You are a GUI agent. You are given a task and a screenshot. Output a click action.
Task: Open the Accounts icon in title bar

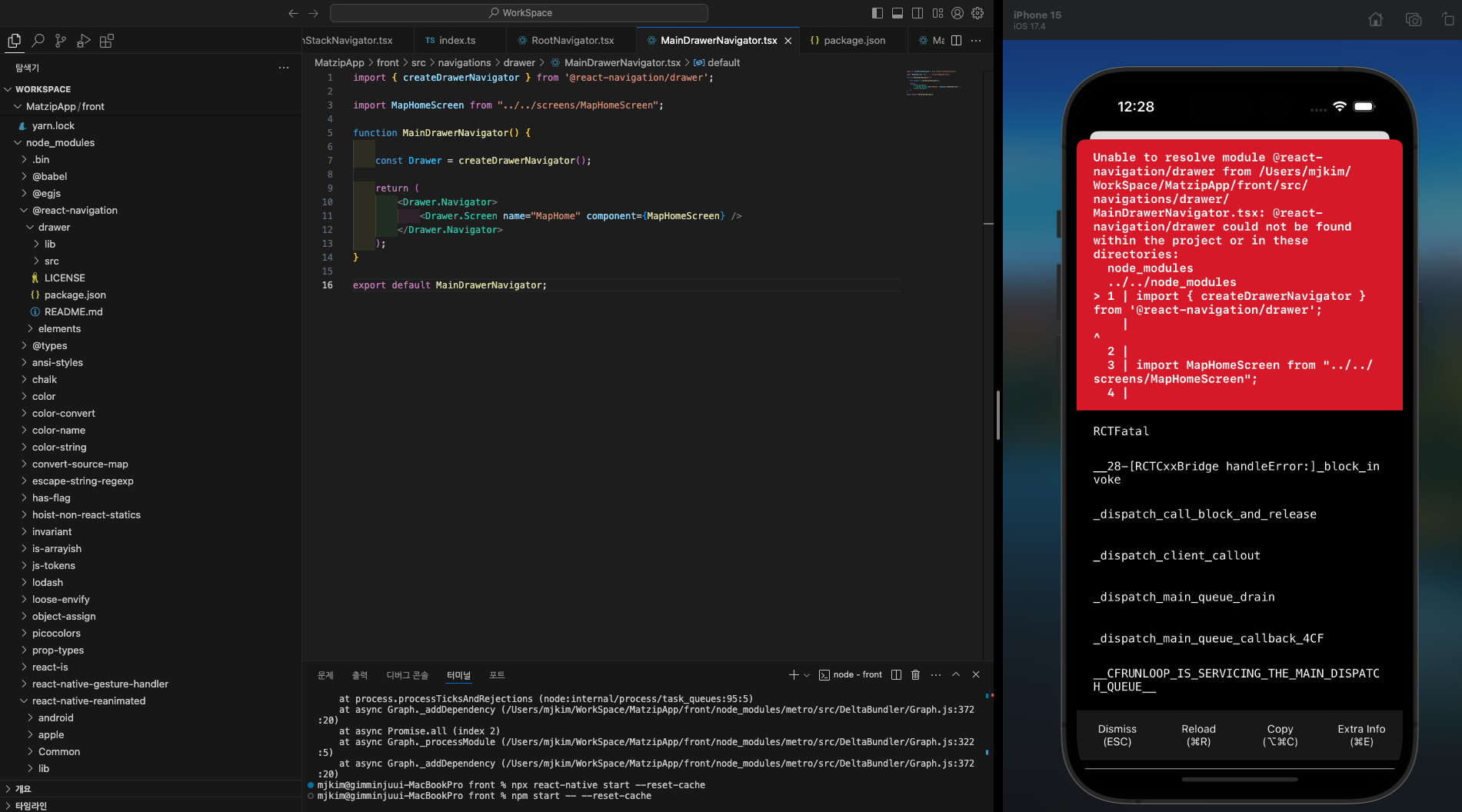[x=957, y=13]
